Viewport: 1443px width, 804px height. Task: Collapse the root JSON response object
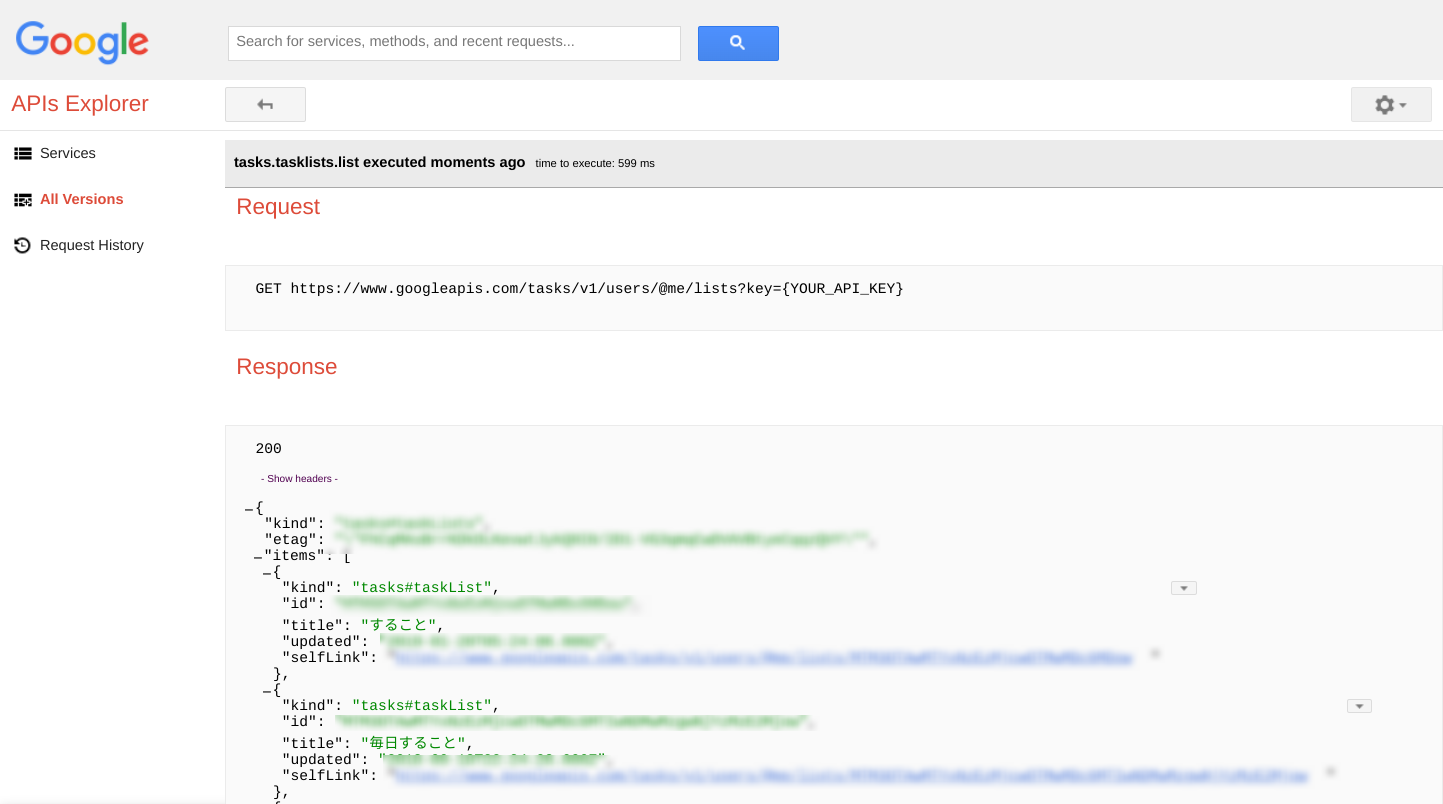click(249, 507)
